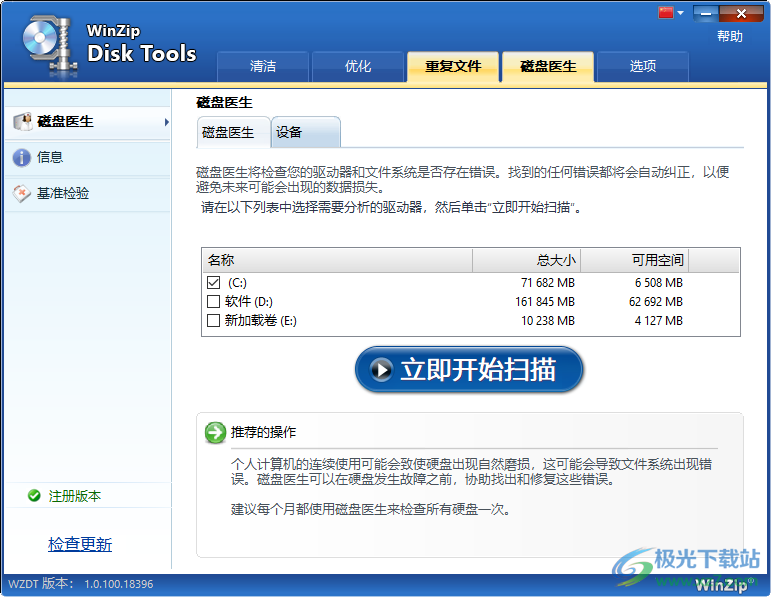Minimize the window
771x597 pixels.
706,14
